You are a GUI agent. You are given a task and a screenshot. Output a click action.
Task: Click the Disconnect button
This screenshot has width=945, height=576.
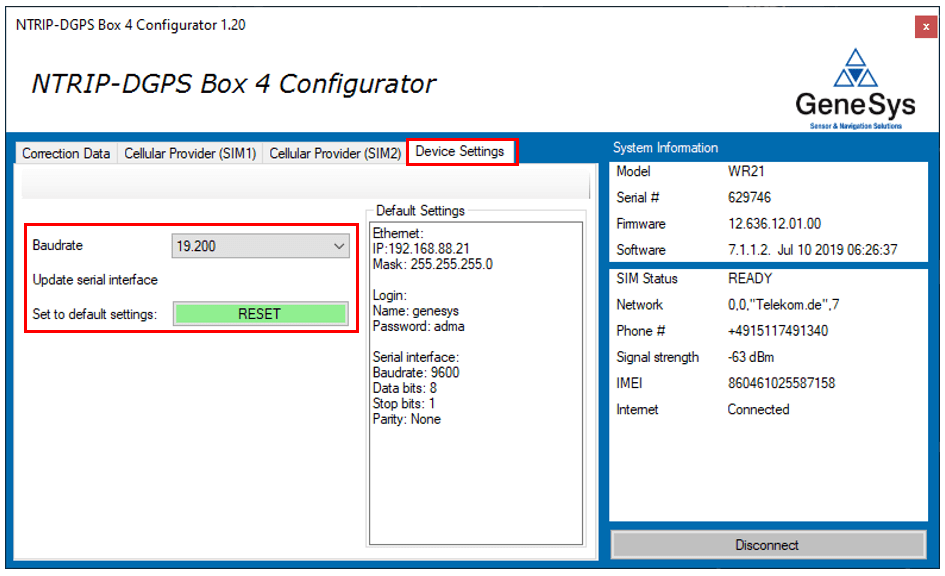click(x=768, y=545)
